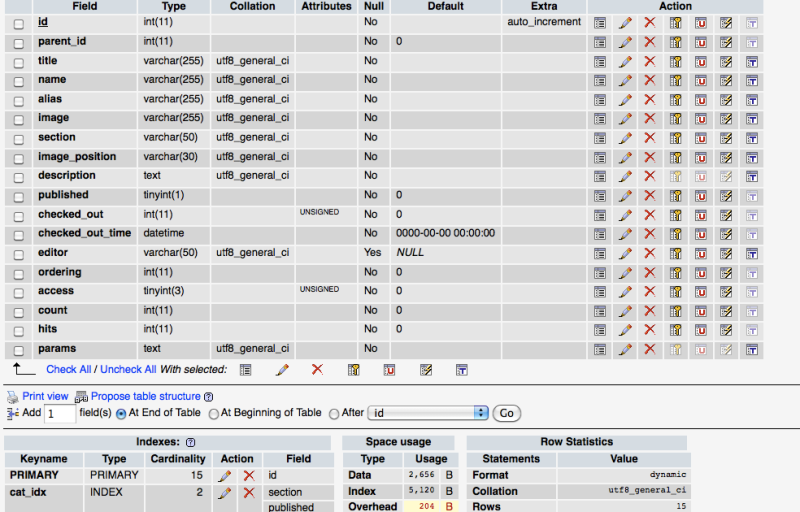Click the Check All link
800x512 pixels.
69,370
